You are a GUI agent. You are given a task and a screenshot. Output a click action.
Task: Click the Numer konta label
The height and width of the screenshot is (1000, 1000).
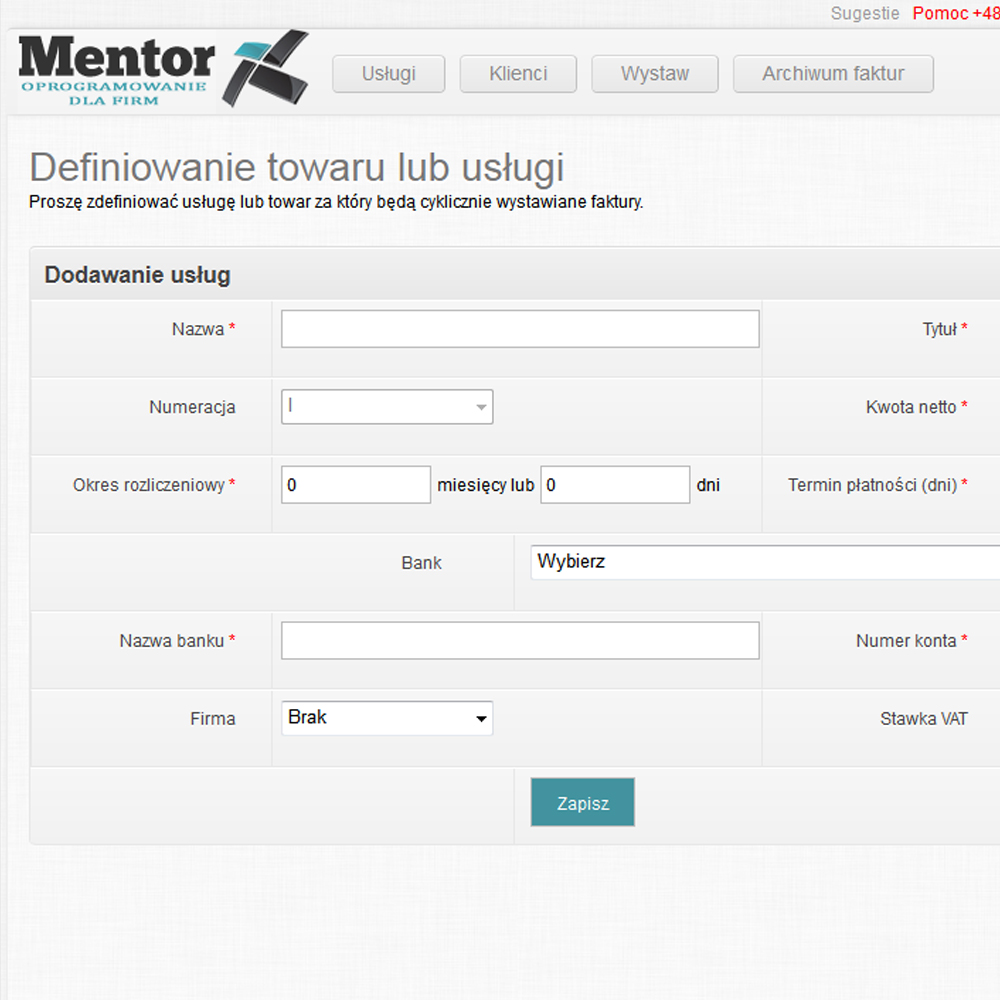click(x=906, y=641)
